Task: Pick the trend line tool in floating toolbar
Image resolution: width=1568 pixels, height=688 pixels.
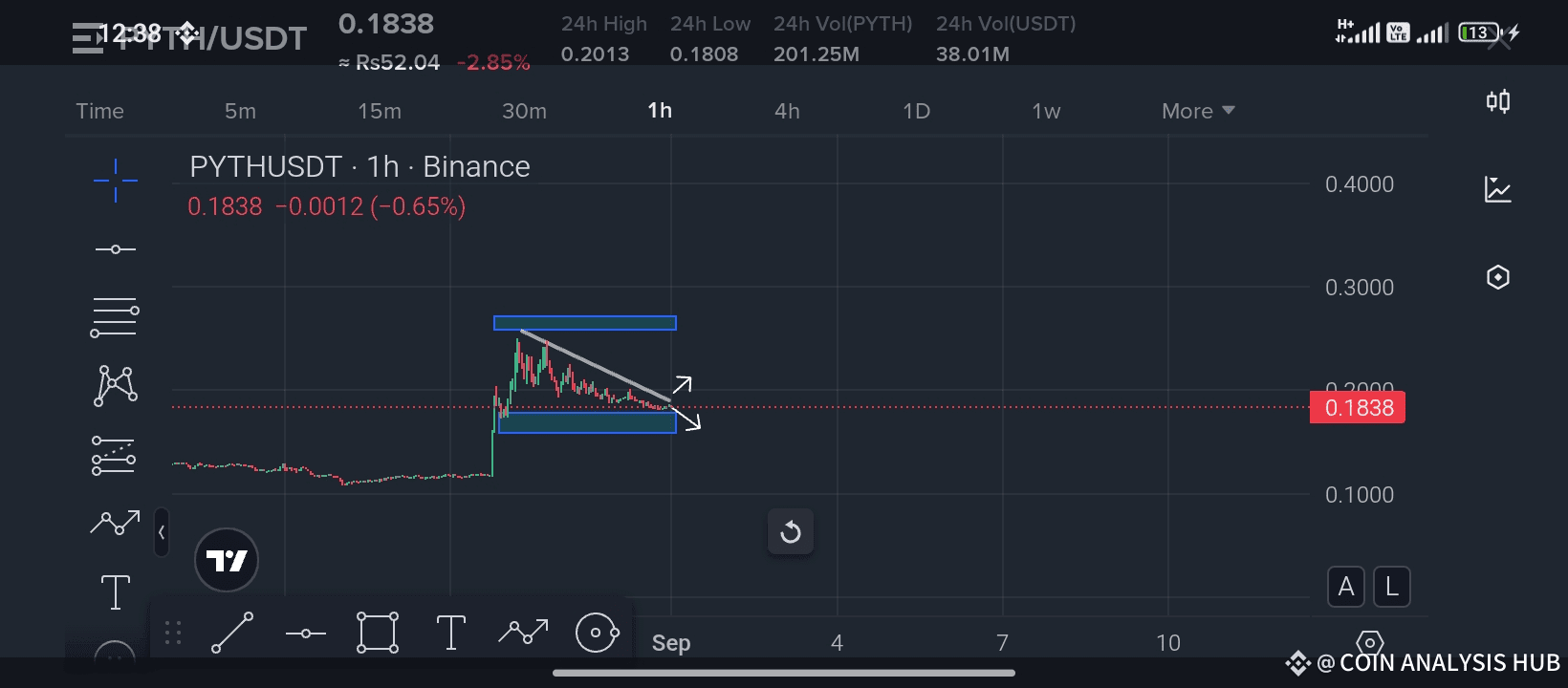Action: click(232, 633)
